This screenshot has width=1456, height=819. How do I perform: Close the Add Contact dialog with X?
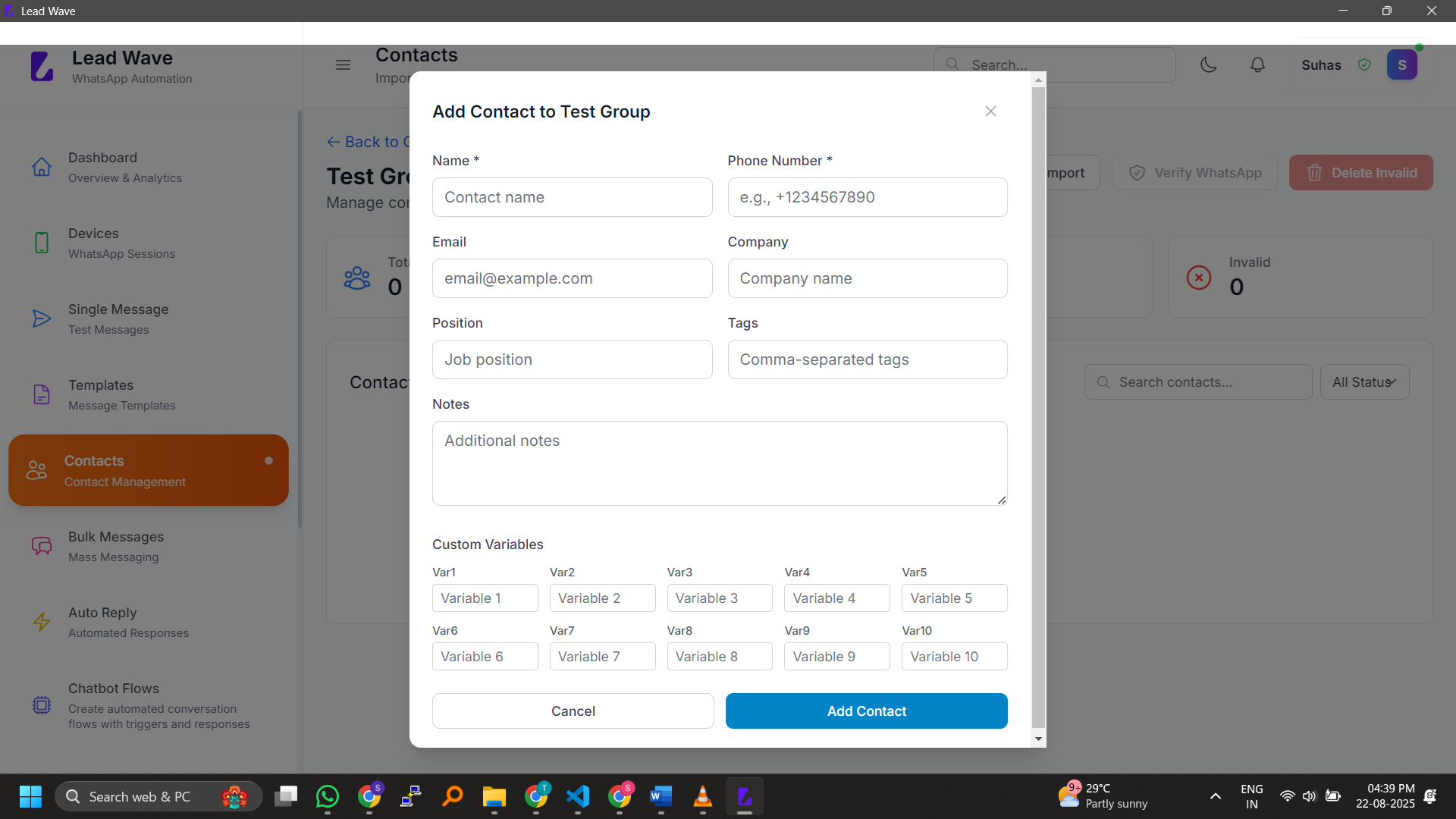coord(990,111)
